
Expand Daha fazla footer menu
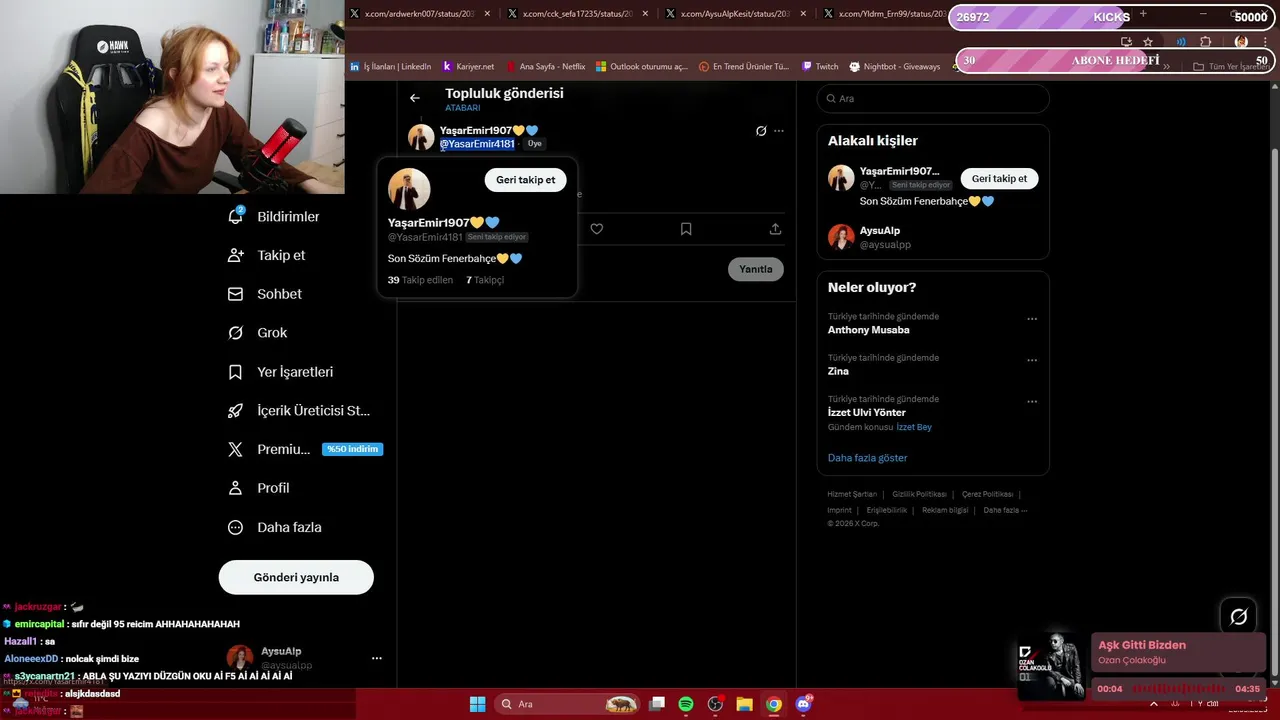tap(1005, 510)
